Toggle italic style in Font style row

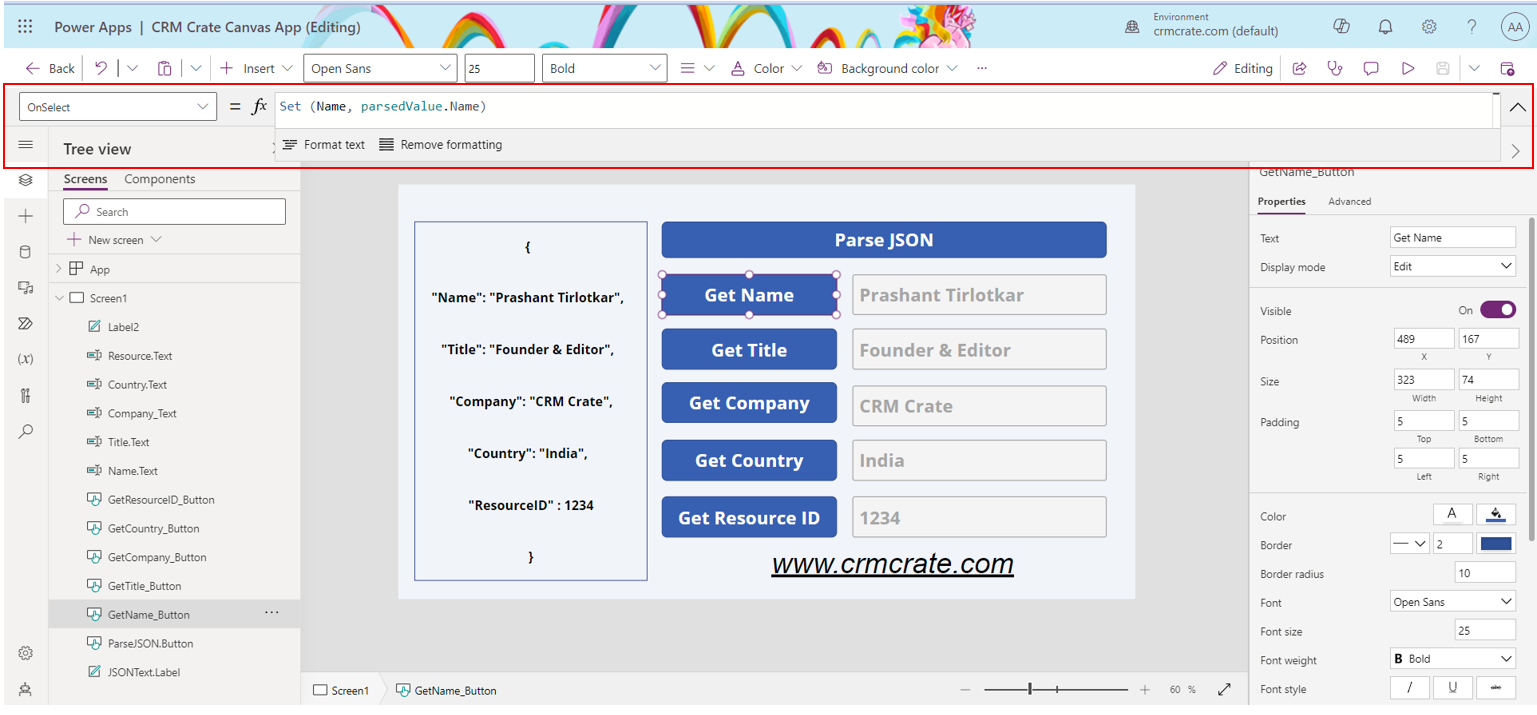(1410, 688)
